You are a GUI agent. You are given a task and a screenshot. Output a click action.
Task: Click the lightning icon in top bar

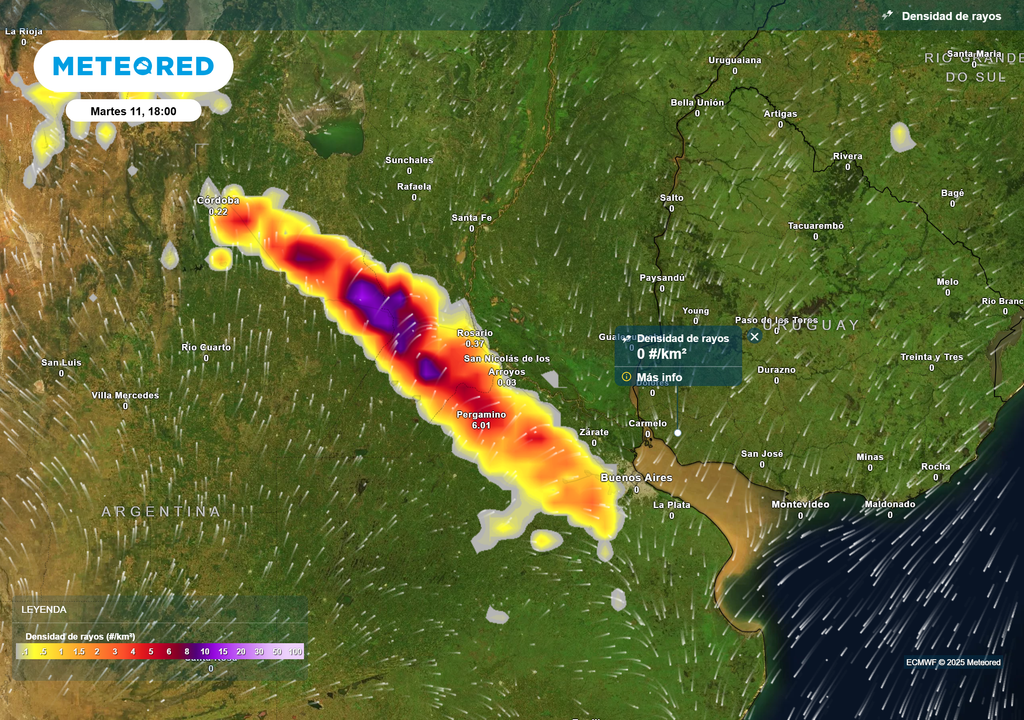pos(887,16)
